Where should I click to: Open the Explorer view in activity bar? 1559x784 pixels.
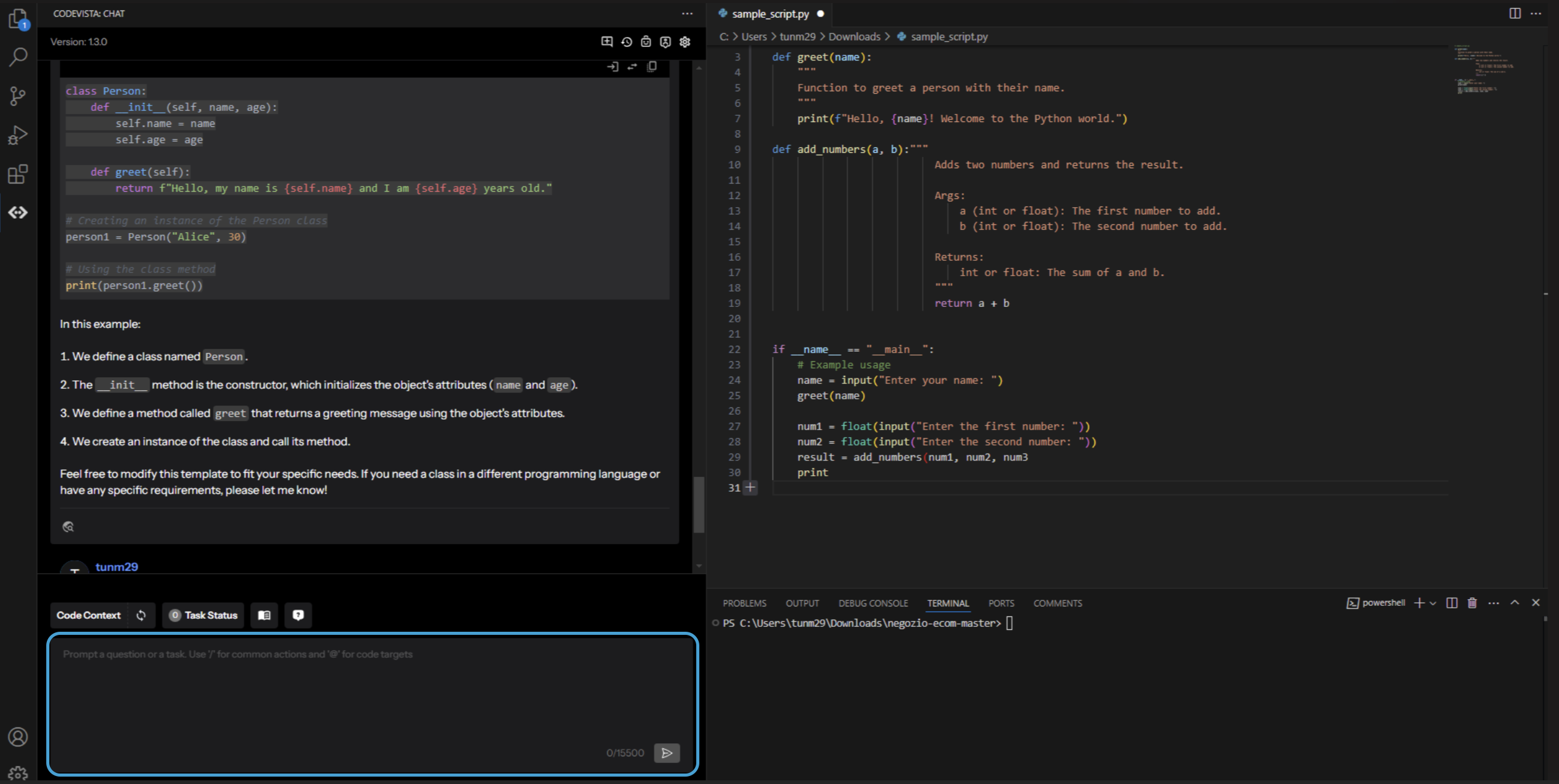(19, 19)
